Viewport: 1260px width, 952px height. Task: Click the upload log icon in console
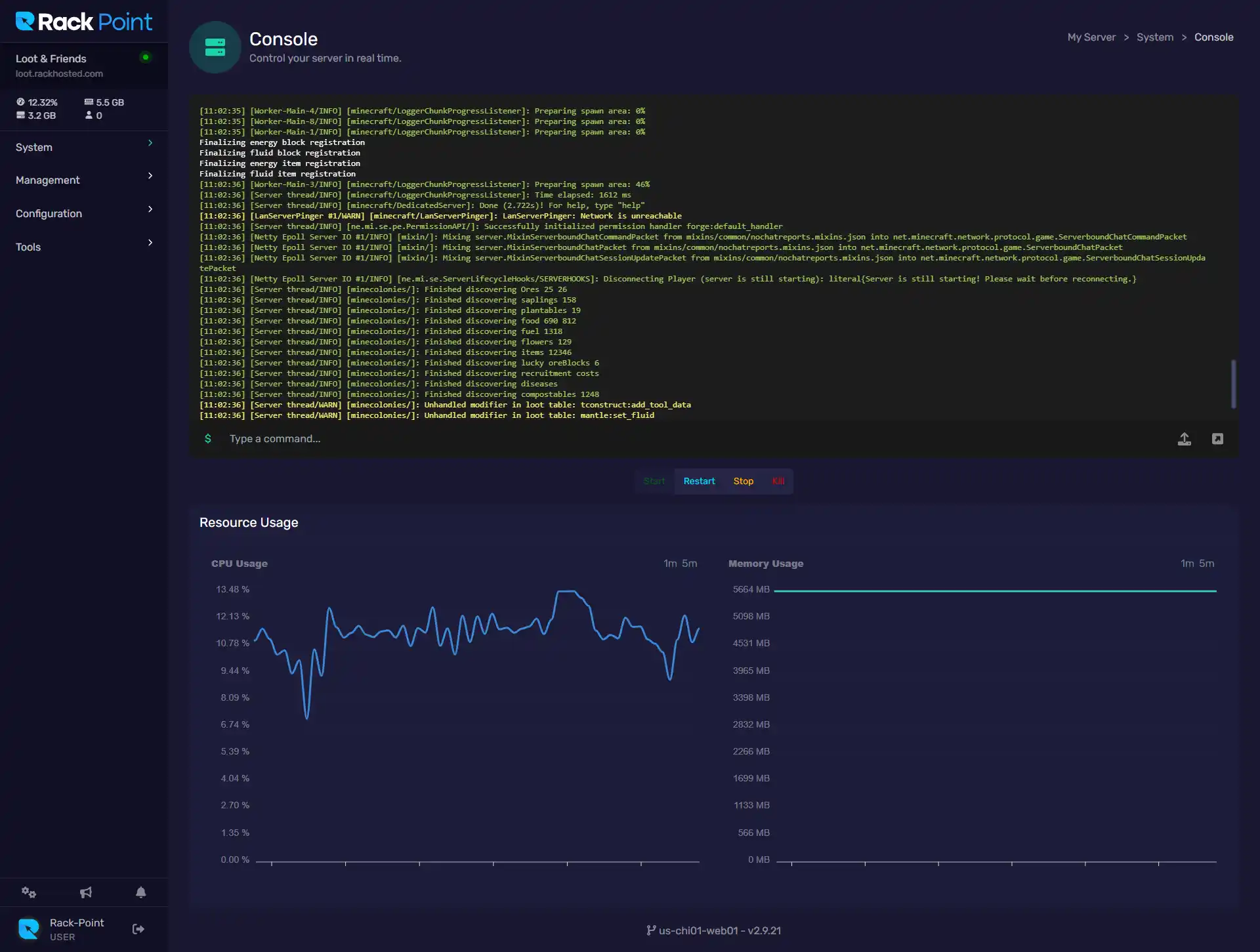pos(1184,439)
